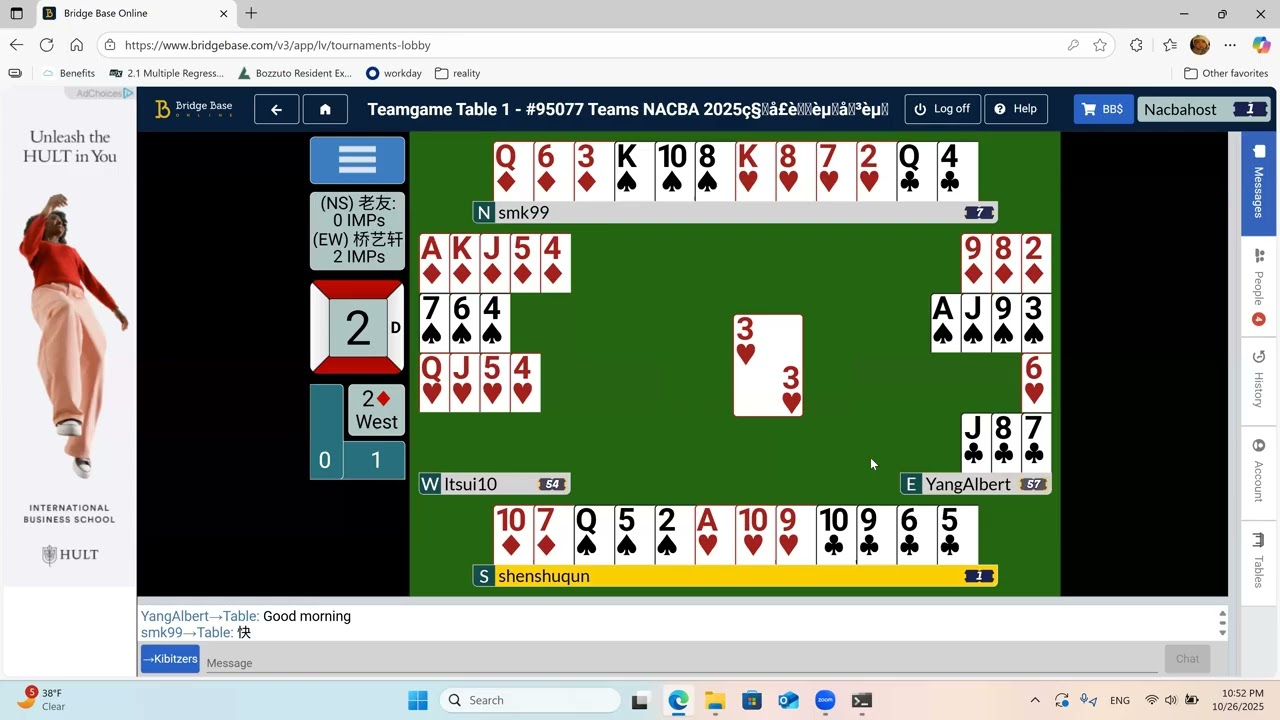Click the 3 of hearts played card
The width and height of the screenshot is (1280, 720).
(768, 365)
